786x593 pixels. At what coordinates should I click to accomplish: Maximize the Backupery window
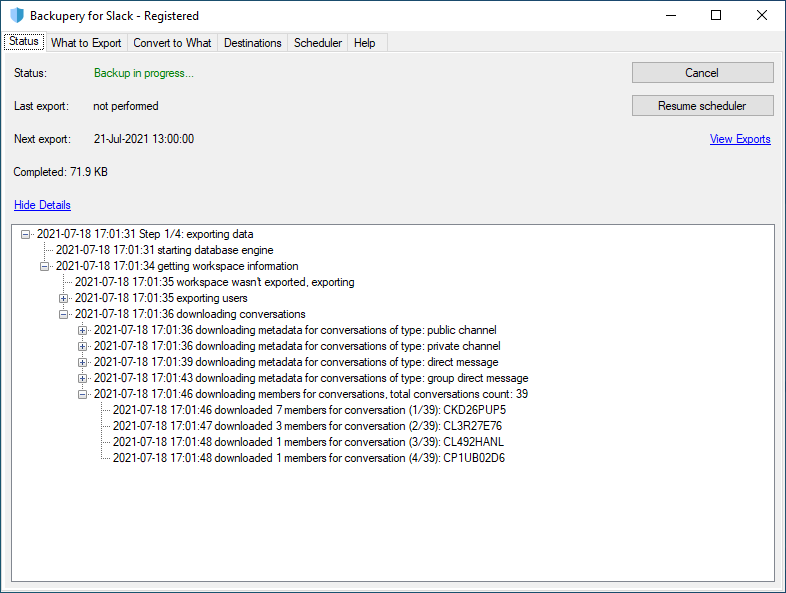click(x=716, y=16)
